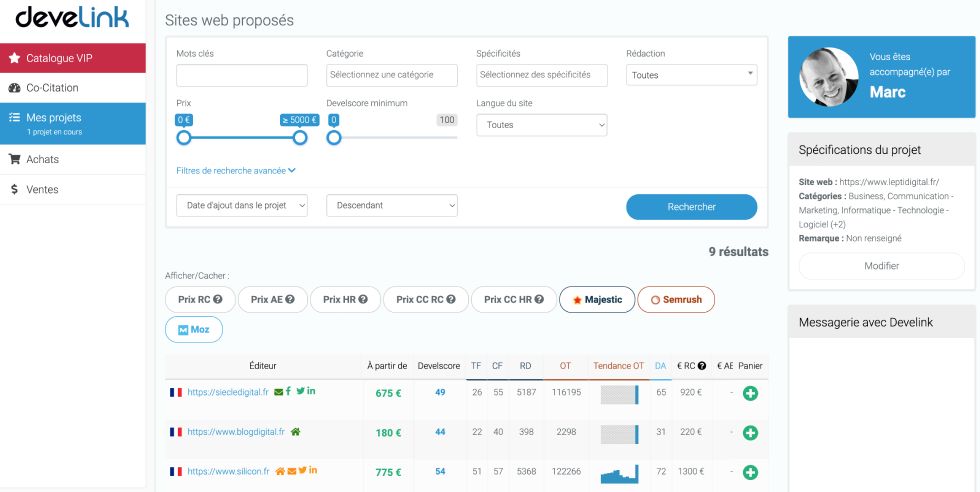
Task: Click the Tendance OT chart for silicon.fr
Action: click(x=619, y=474)
